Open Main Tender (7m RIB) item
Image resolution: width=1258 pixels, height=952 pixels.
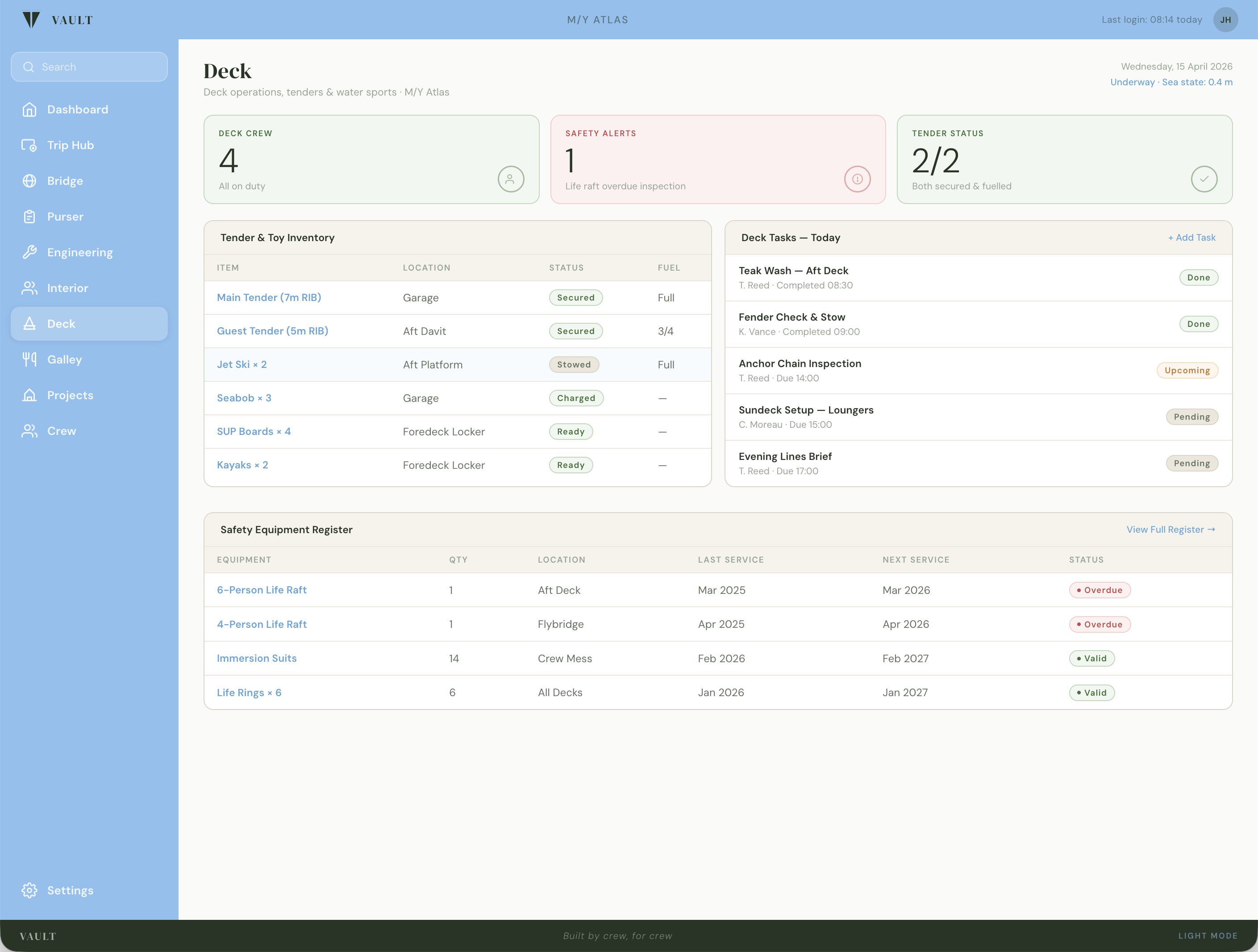[x=269, y=297]
